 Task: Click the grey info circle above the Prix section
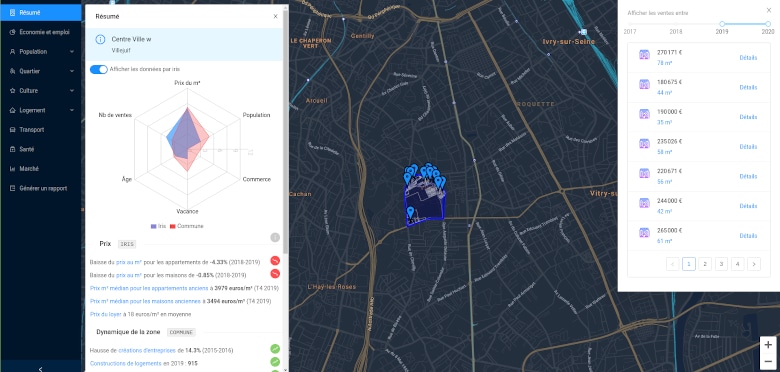pyautogui.click(x=275, y=237)
